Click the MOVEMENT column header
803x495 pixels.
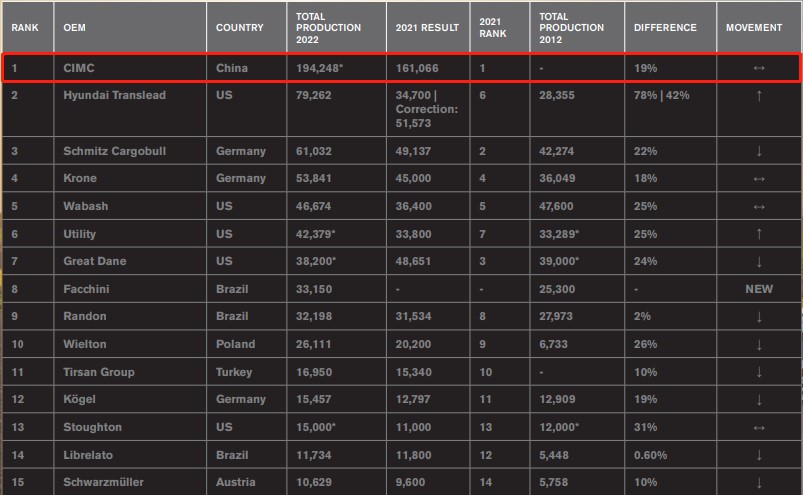754,28
